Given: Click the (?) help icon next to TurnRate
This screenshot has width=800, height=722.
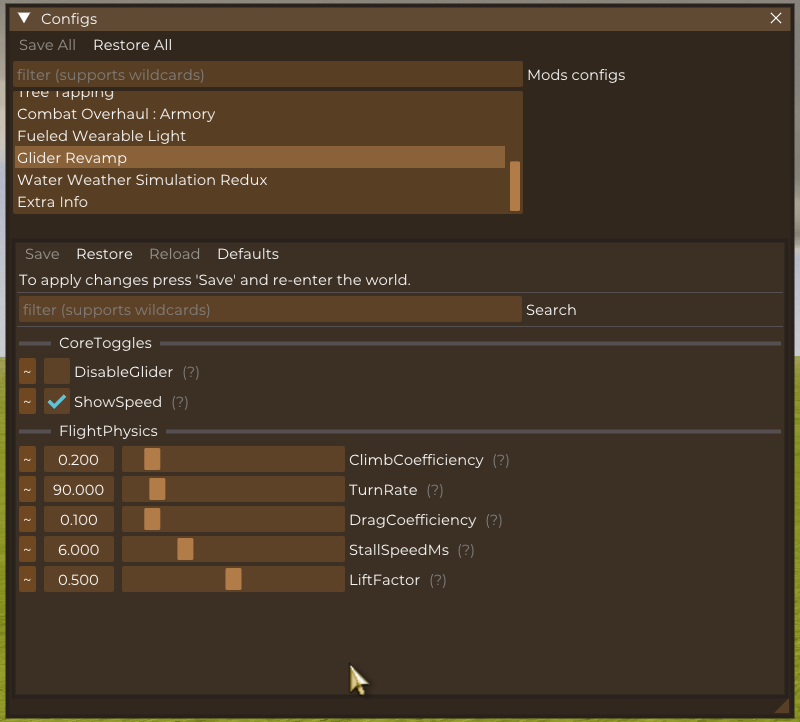Looking at the screenshot, I should pos(434,490).
